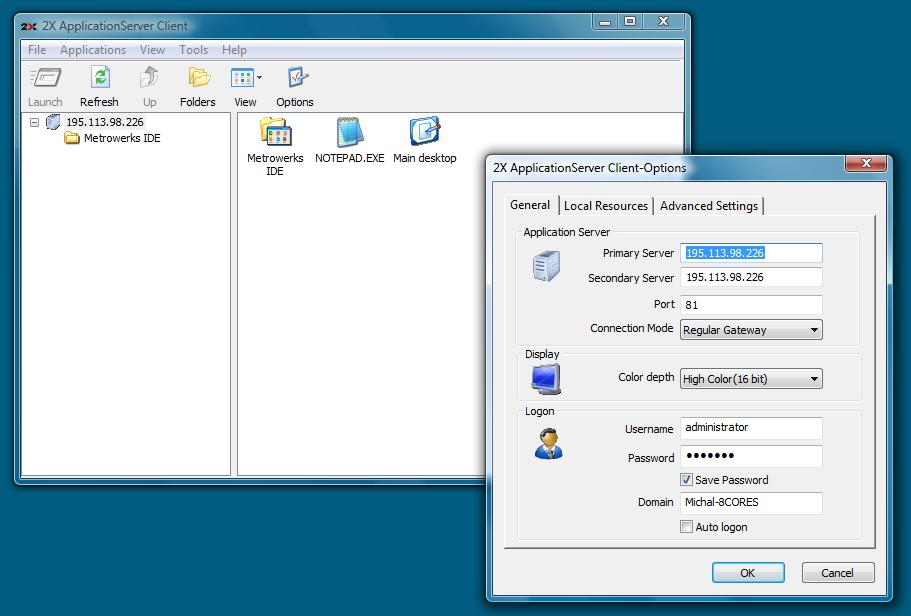Select the NOTEPAD.EXE application icon

click(x=350, y=132)
